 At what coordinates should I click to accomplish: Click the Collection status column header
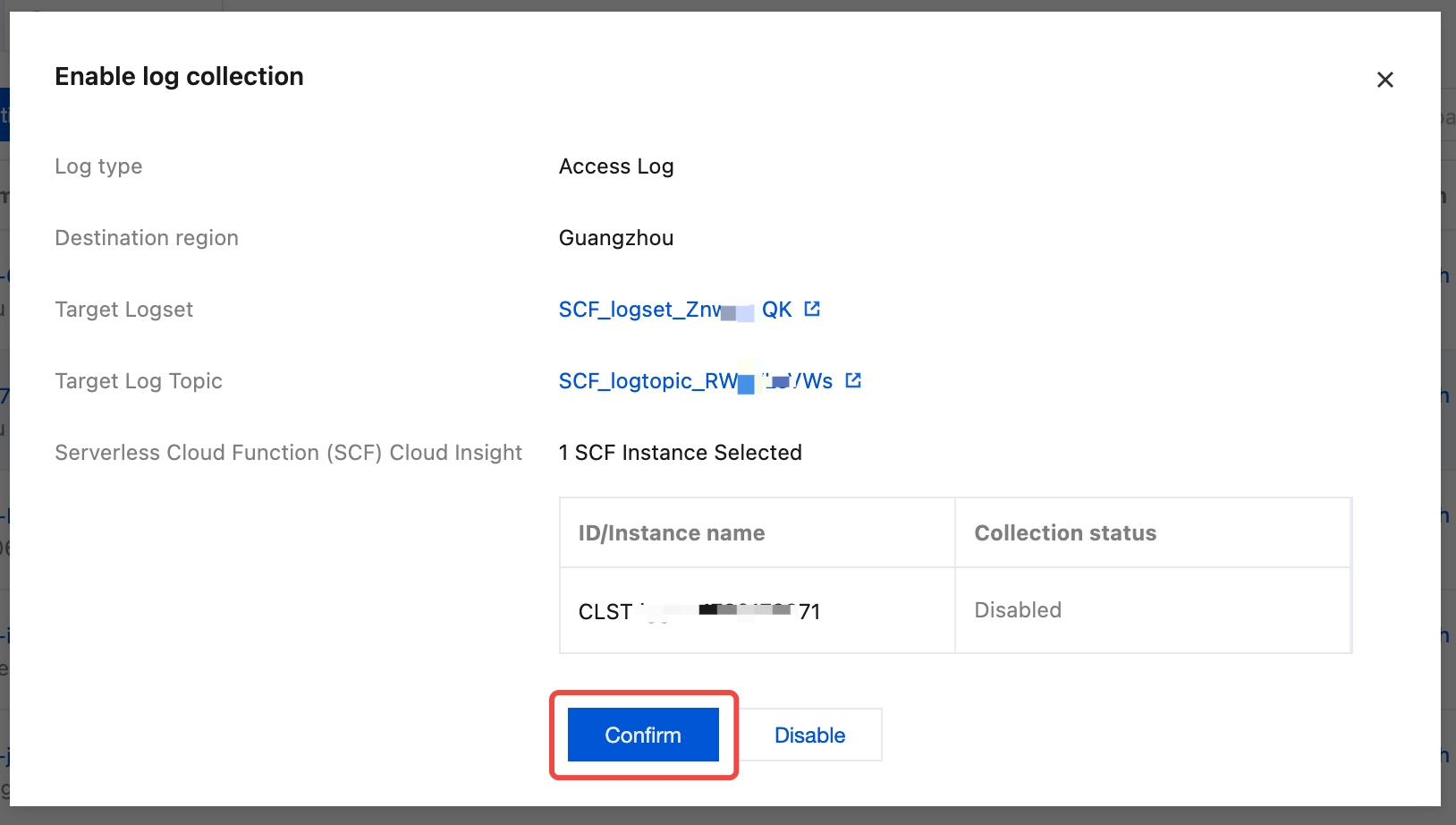coord(1064,533)
